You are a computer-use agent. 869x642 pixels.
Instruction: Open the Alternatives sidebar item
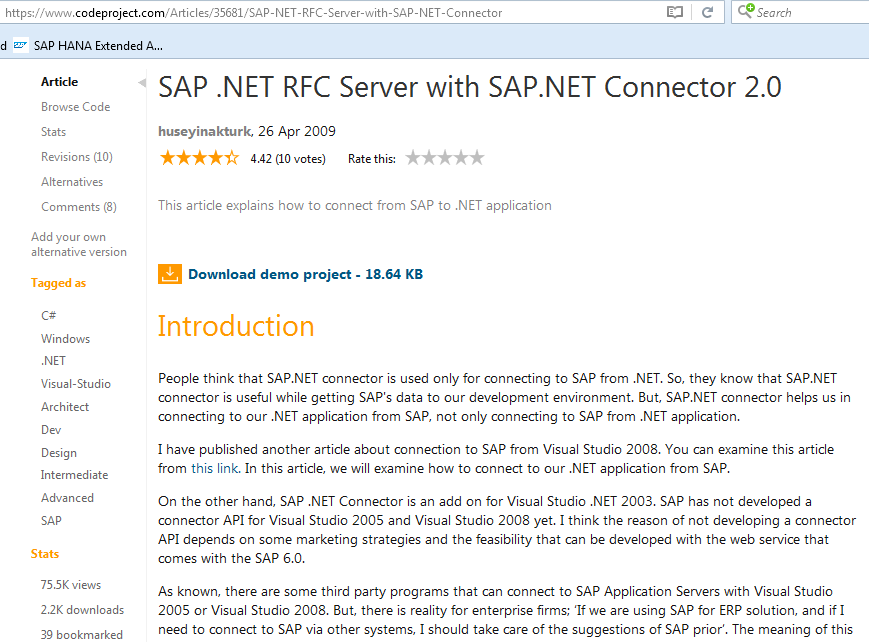point(72,182)
